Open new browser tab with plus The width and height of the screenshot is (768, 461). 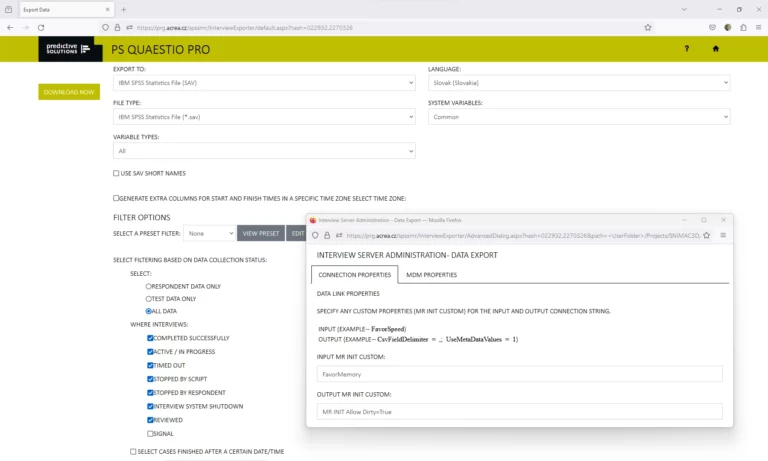pyautogui.click(x=123, y=9)
